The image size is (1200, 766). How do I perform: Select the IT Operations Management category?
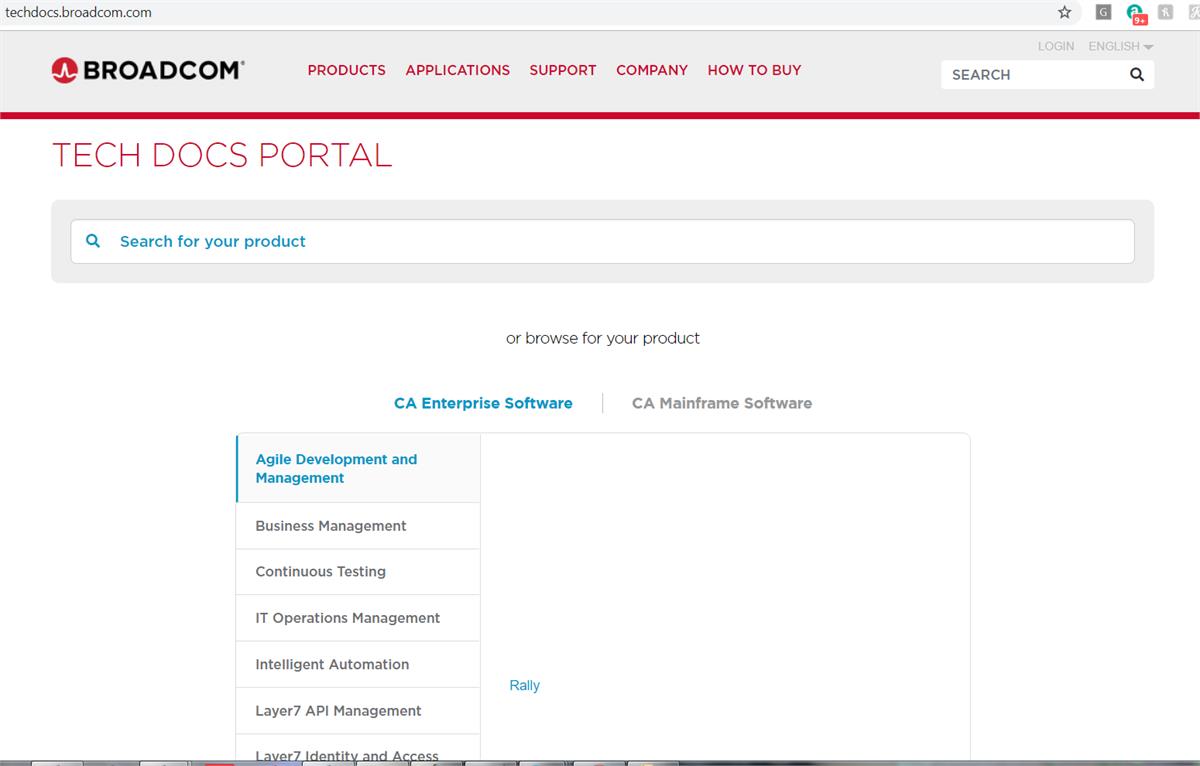[x=346, y=618]
